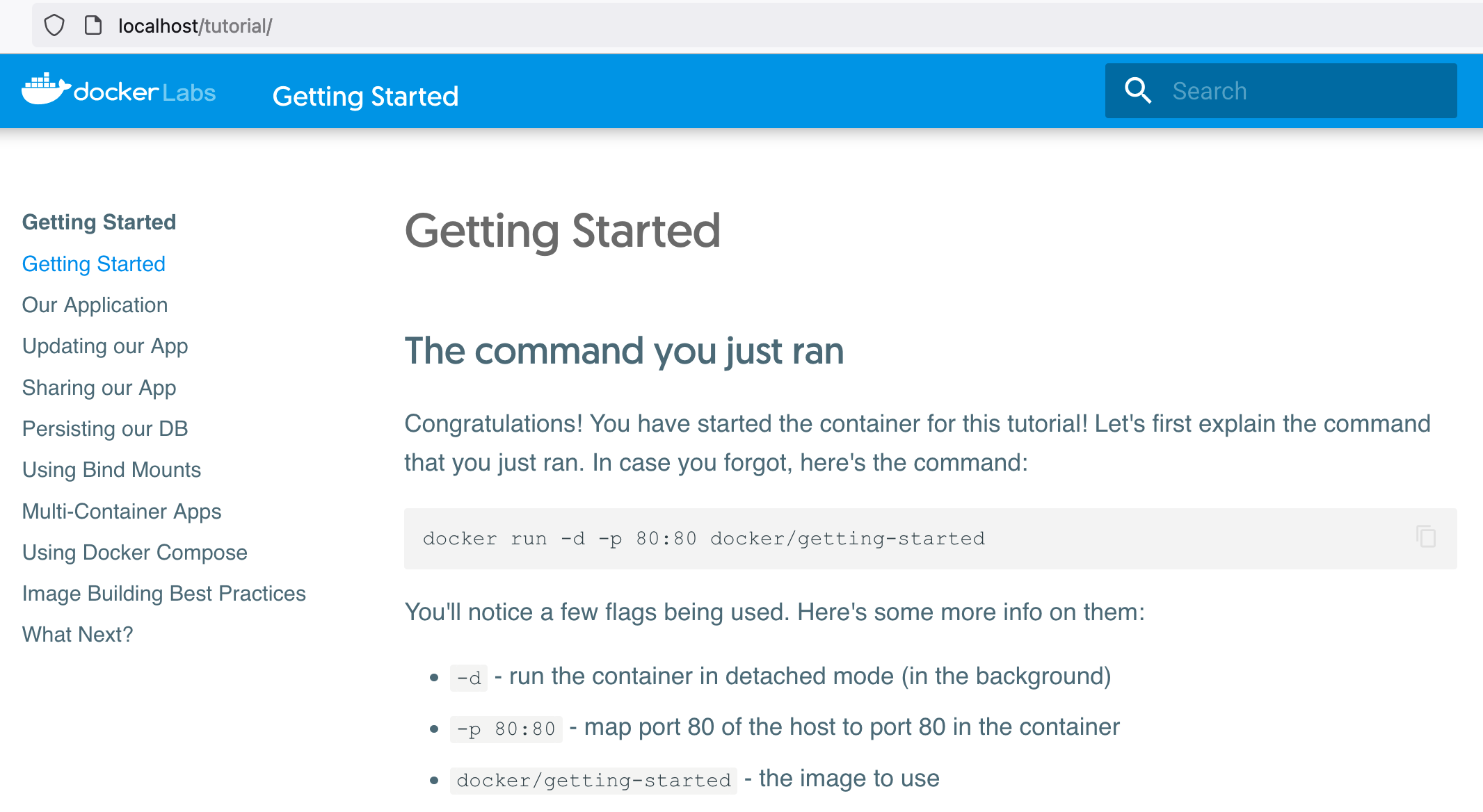Copy the docker run command
This screenshot has width=1483, height=812.
(1425, 537)
